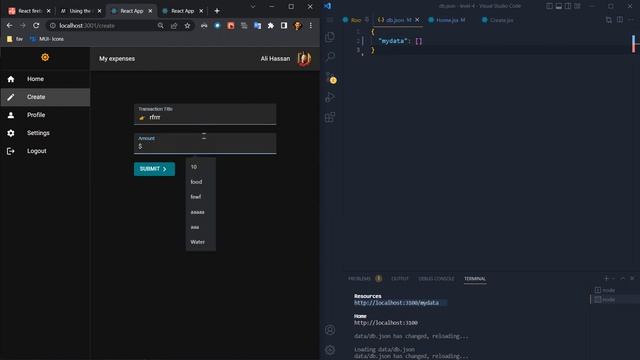
Task: Go to Home in the app sidebar
Action: [45, 79]
